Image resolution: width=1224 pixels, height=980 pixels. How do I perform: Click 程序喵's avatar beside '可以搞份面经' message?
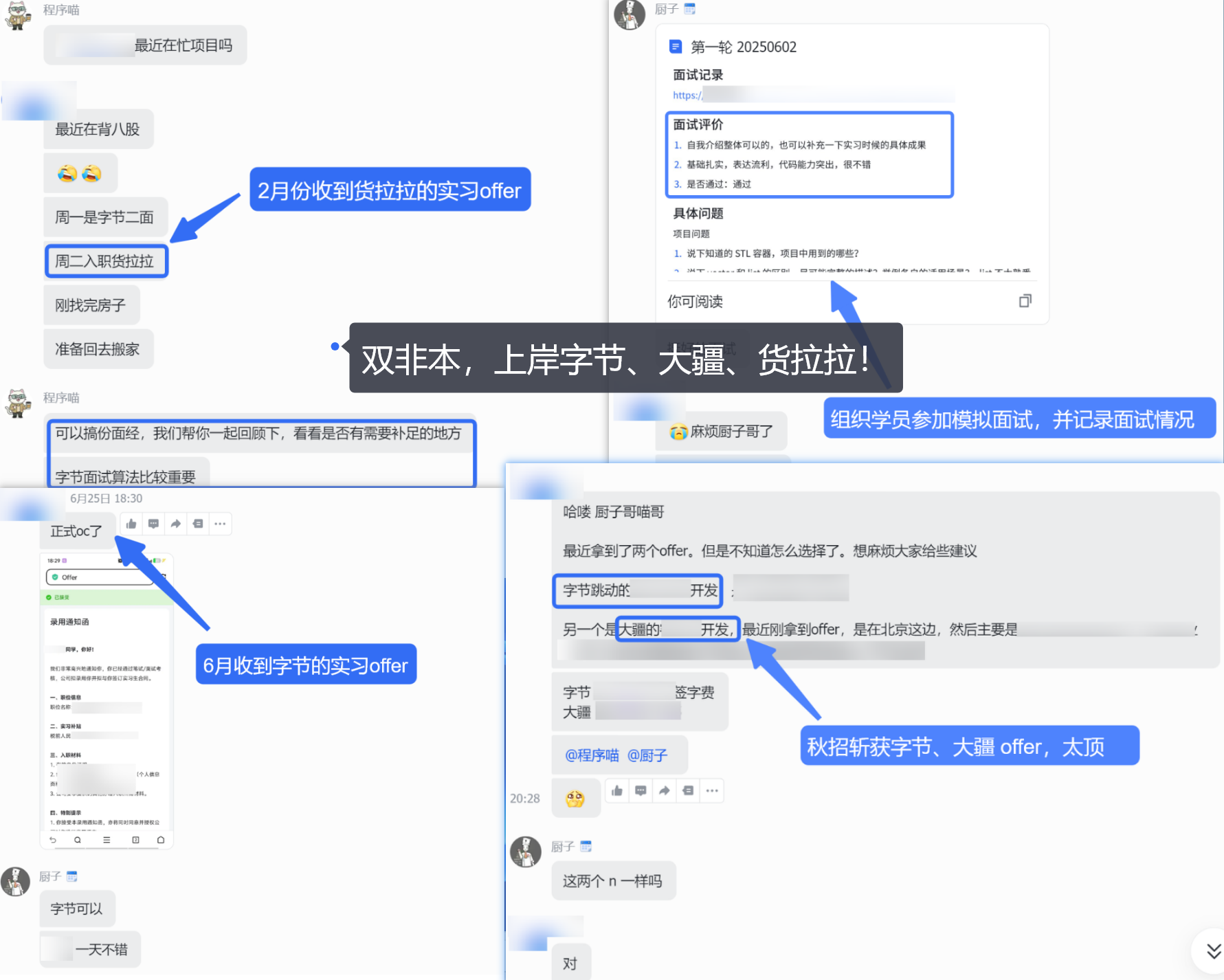point(18,403)
